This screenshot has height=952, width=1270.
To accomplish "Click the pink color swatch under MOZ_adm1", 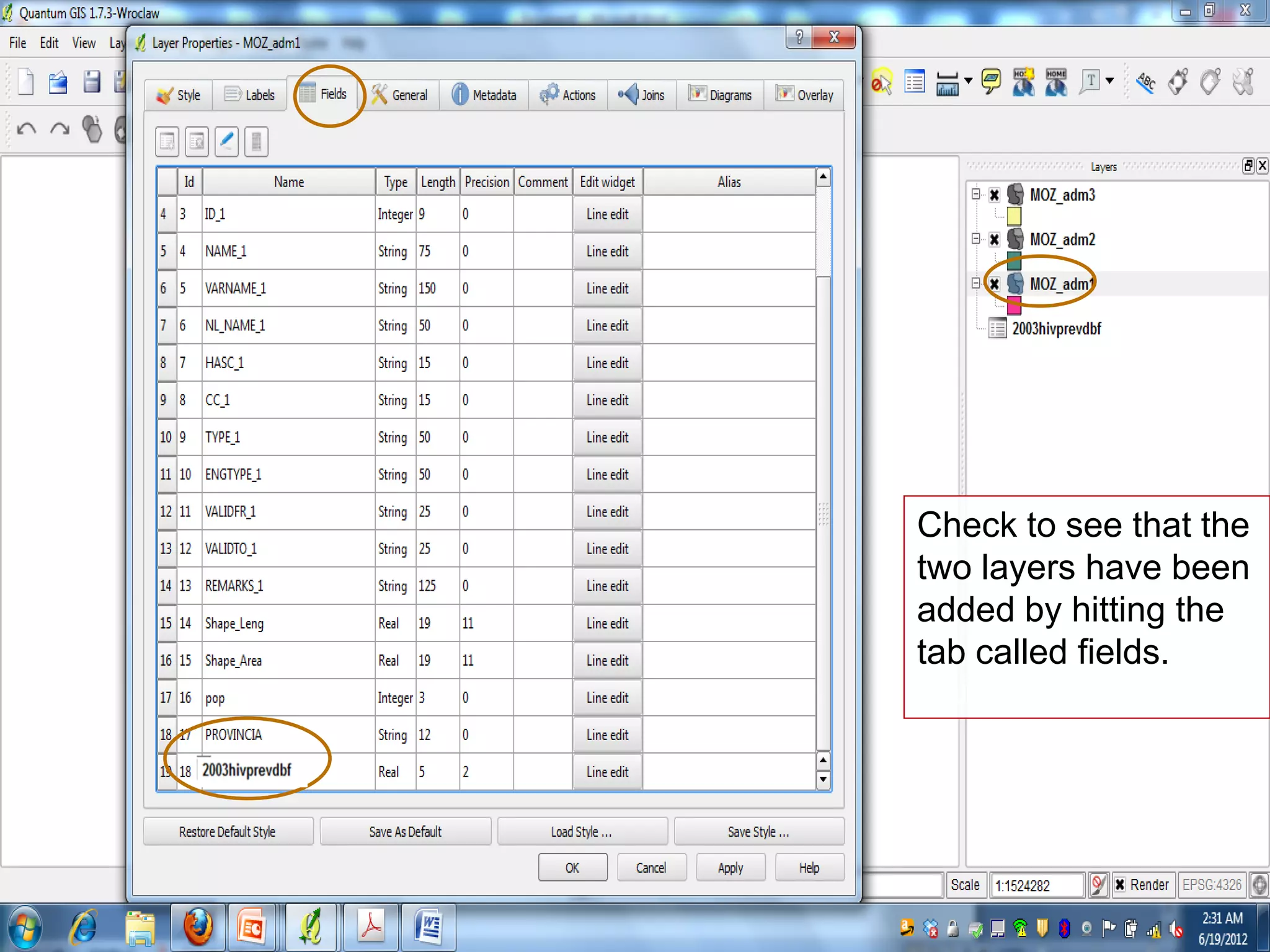I will (x=1015, y=305).
